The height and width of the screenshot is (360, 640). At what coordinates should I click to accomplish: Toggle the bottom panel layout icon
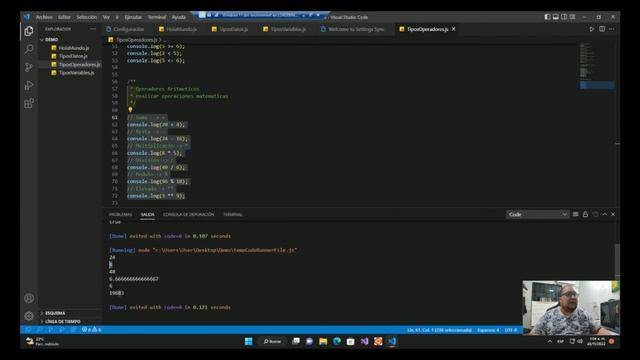pyautogui.click(x=556, y=17)
